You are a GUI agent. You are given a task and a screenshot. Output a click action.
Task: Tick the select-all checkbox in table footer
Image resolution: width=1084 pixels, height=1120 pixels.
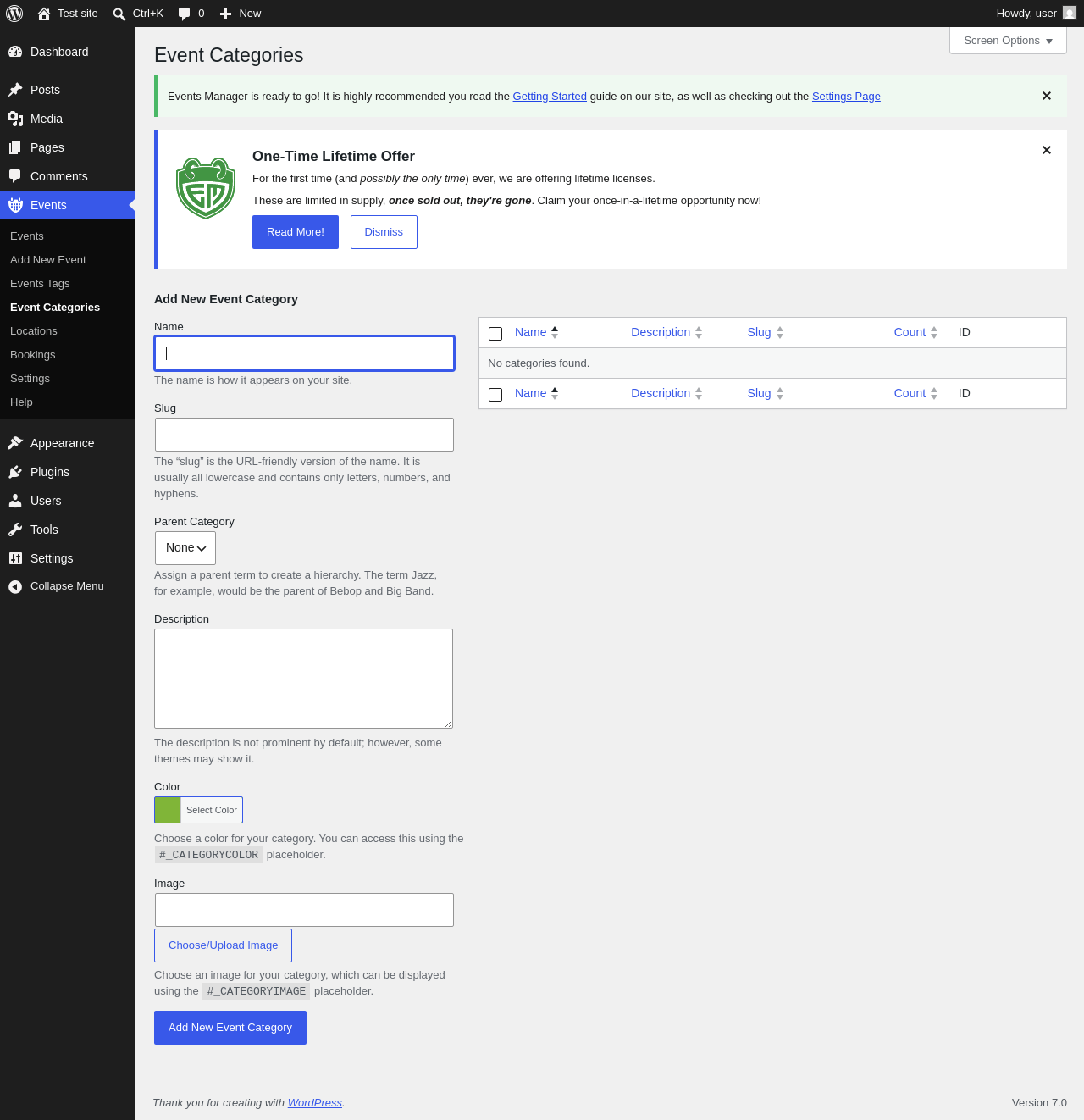pyautogui.click(x=495, y=395)
